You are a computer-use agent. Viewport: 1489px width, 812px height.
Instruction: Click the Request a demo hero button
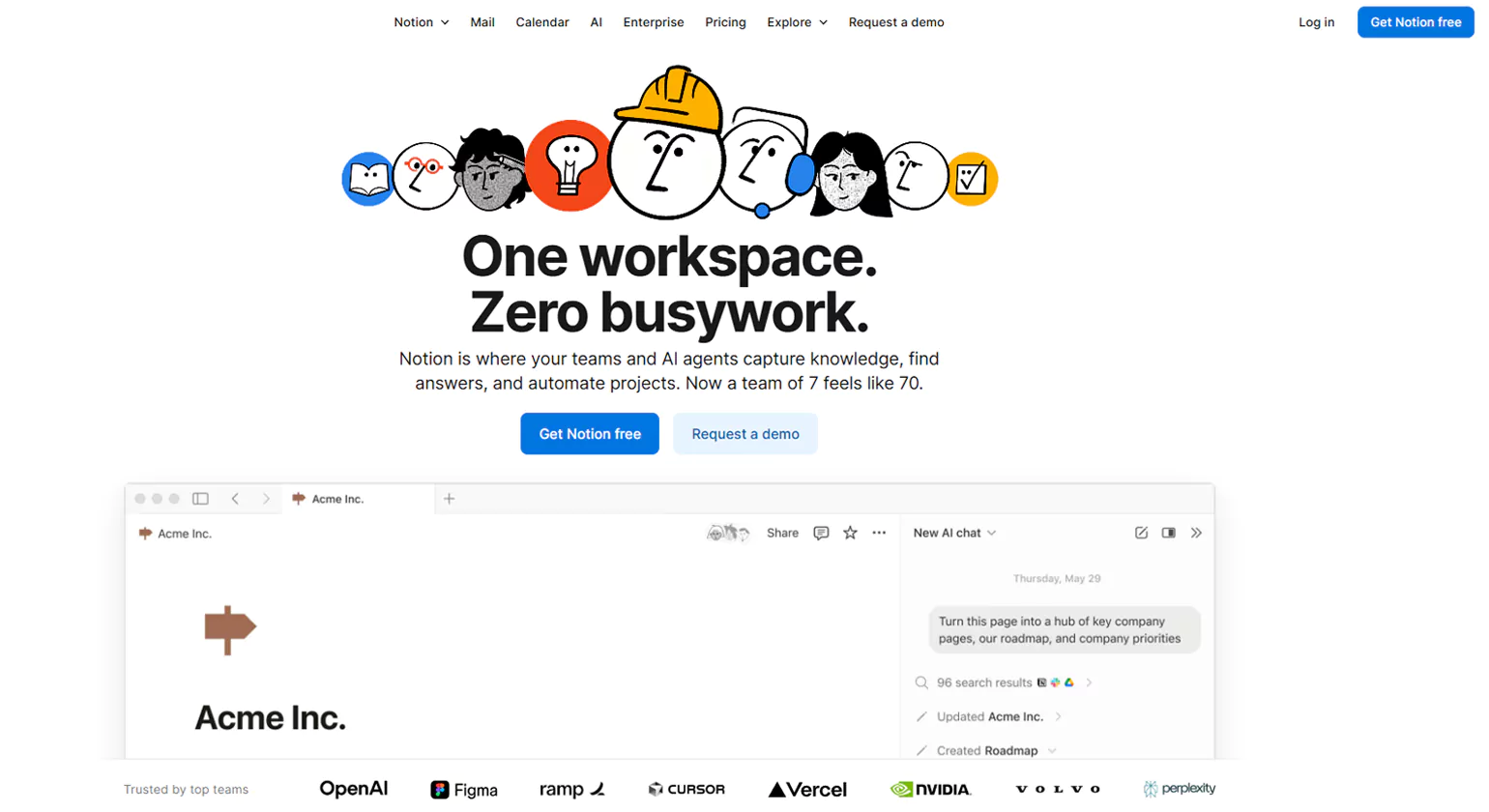745,434
